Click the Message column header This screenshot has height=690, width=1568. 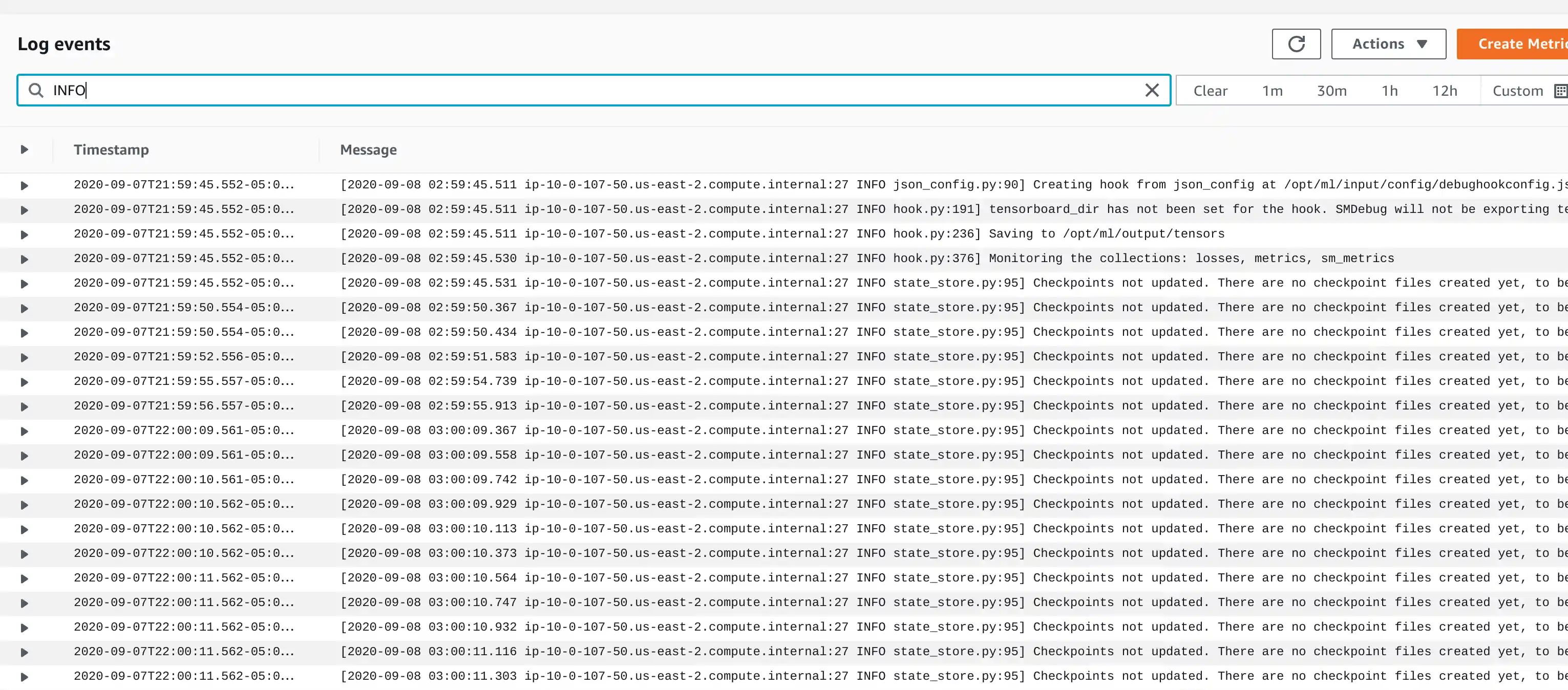tap(368, 149)
